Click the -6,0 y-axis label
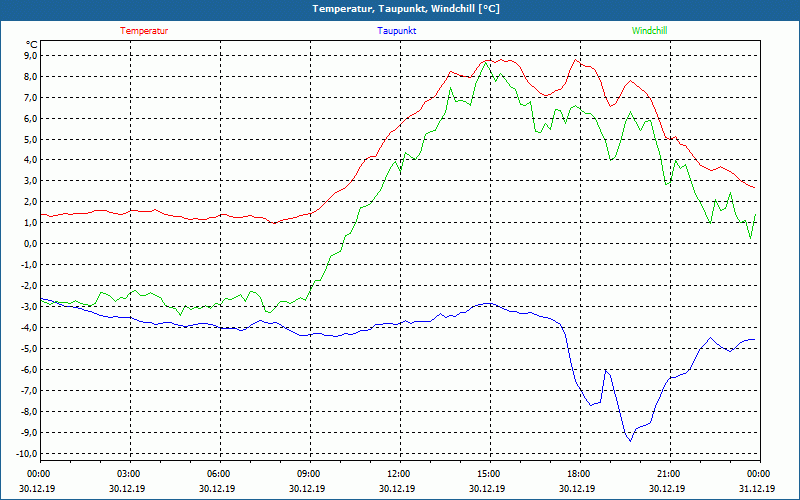The width and height of the screenshot is (800, 500). [x=30, y=369]
